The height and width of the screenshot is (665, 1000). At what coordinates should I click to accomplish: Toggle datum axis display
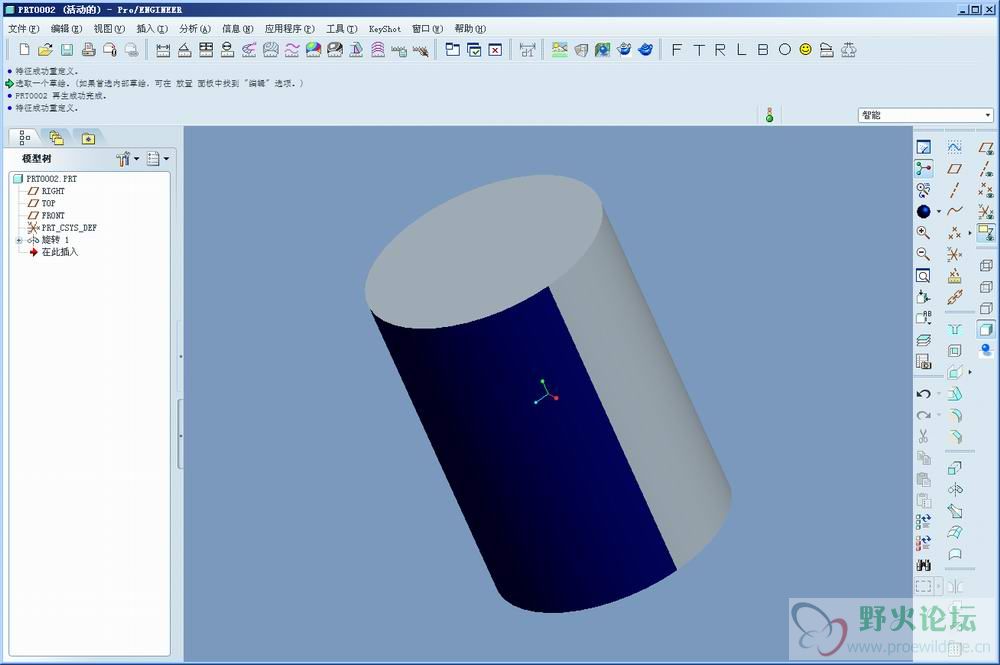[x=986, y=169]
